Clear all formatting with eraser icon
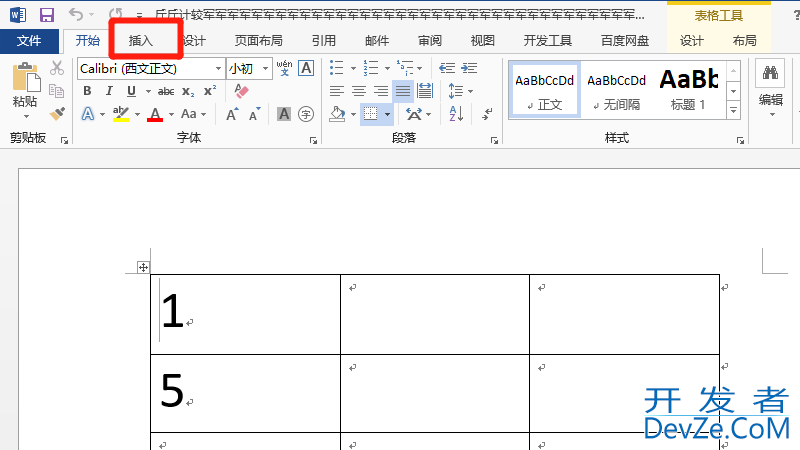The height and width of the screenshot is (450, 800). (x=241, y=91)
